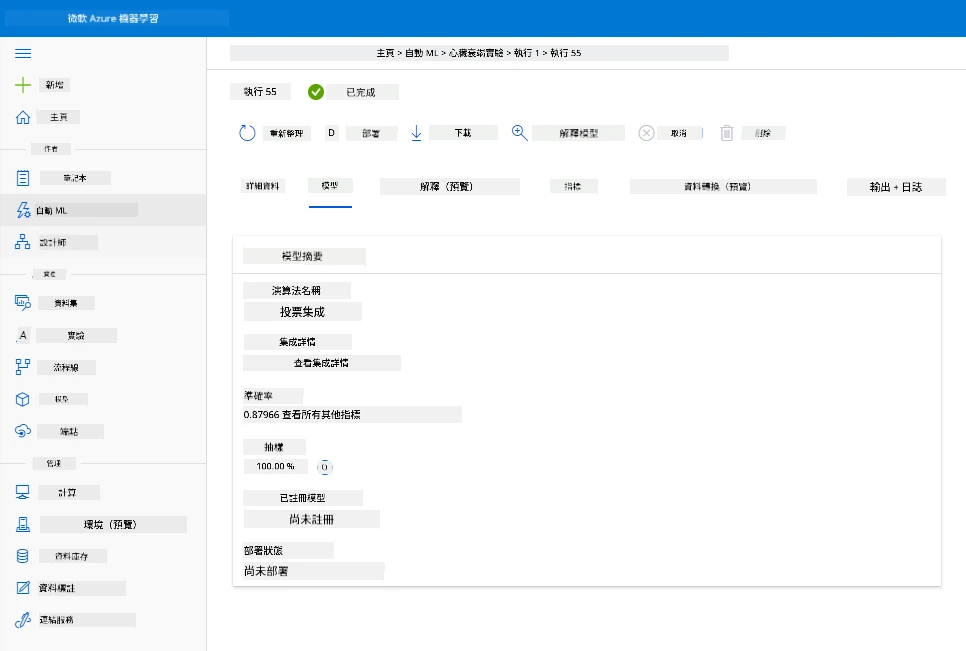Click the 執行 55 run title
This screenshot has width=966, height=651.
point(260,92)
